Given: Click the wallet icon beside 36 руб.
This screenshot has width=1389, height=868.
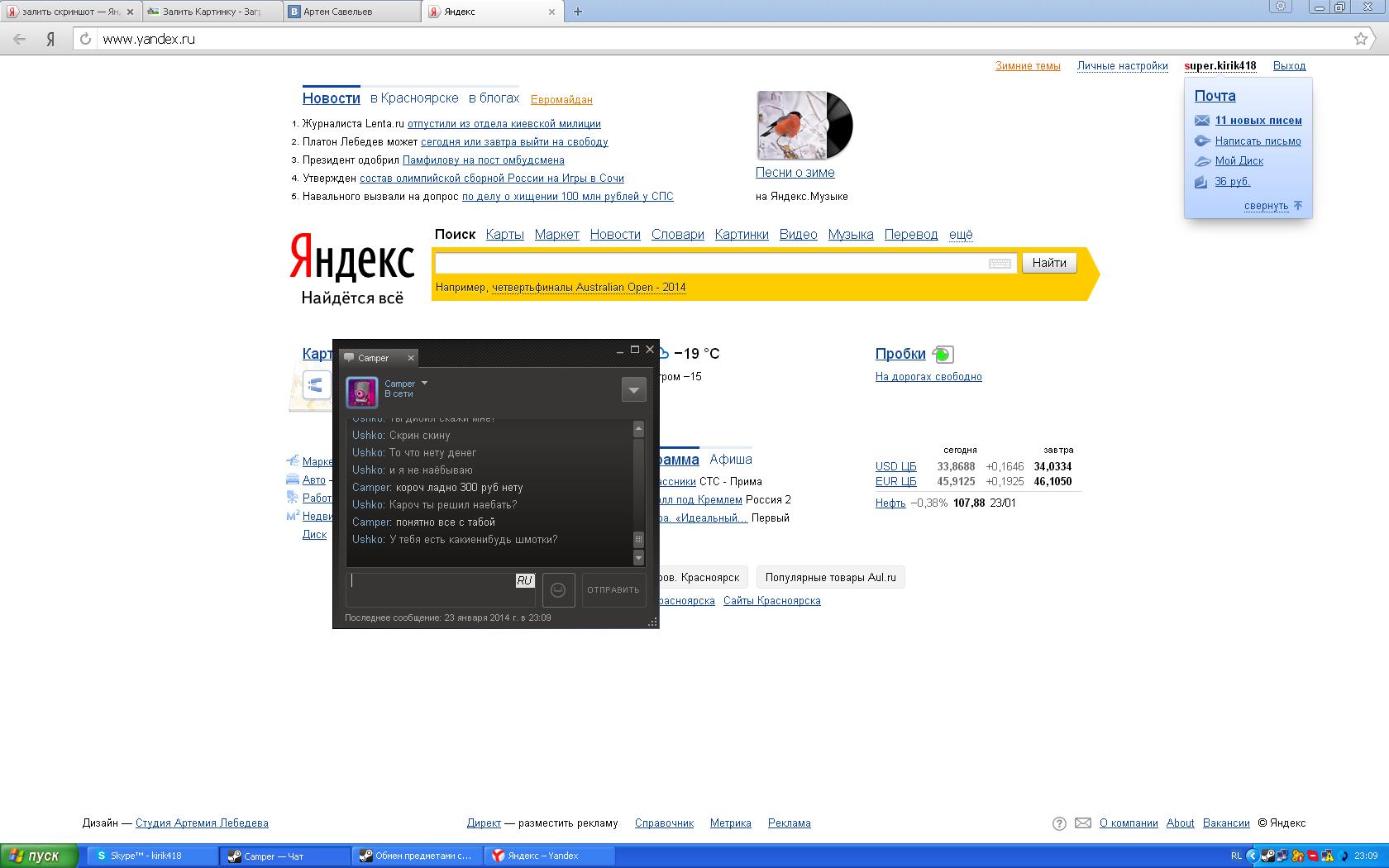Looking at the screenshot, I should pos(1202,182).
